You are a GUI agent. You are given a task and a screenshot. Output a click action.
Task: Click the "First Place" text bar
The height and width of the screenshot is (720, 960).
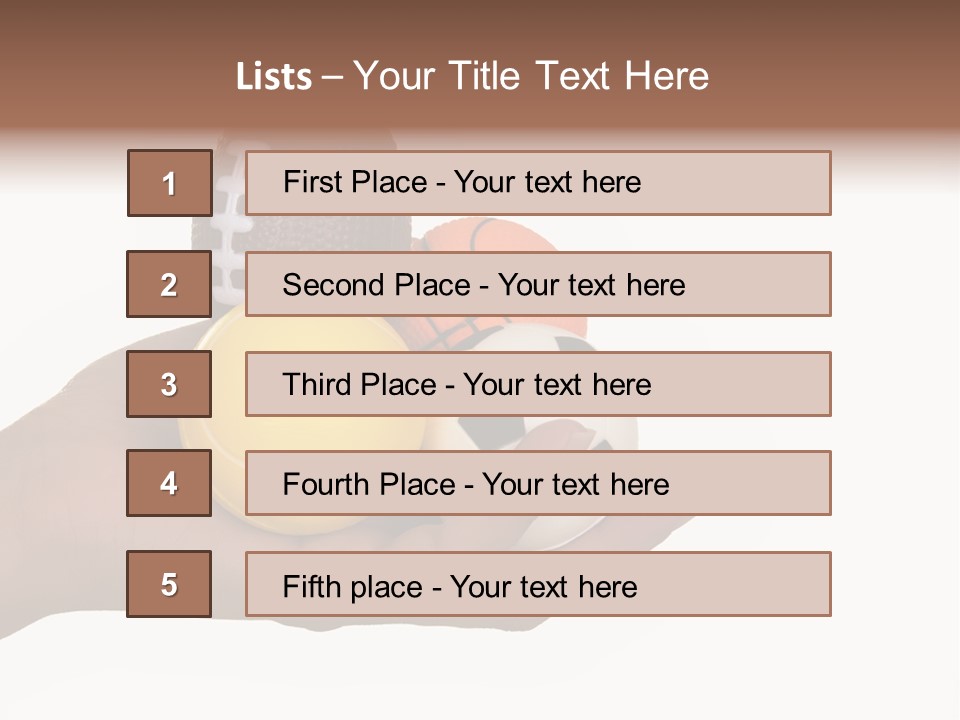pos(538,183)
